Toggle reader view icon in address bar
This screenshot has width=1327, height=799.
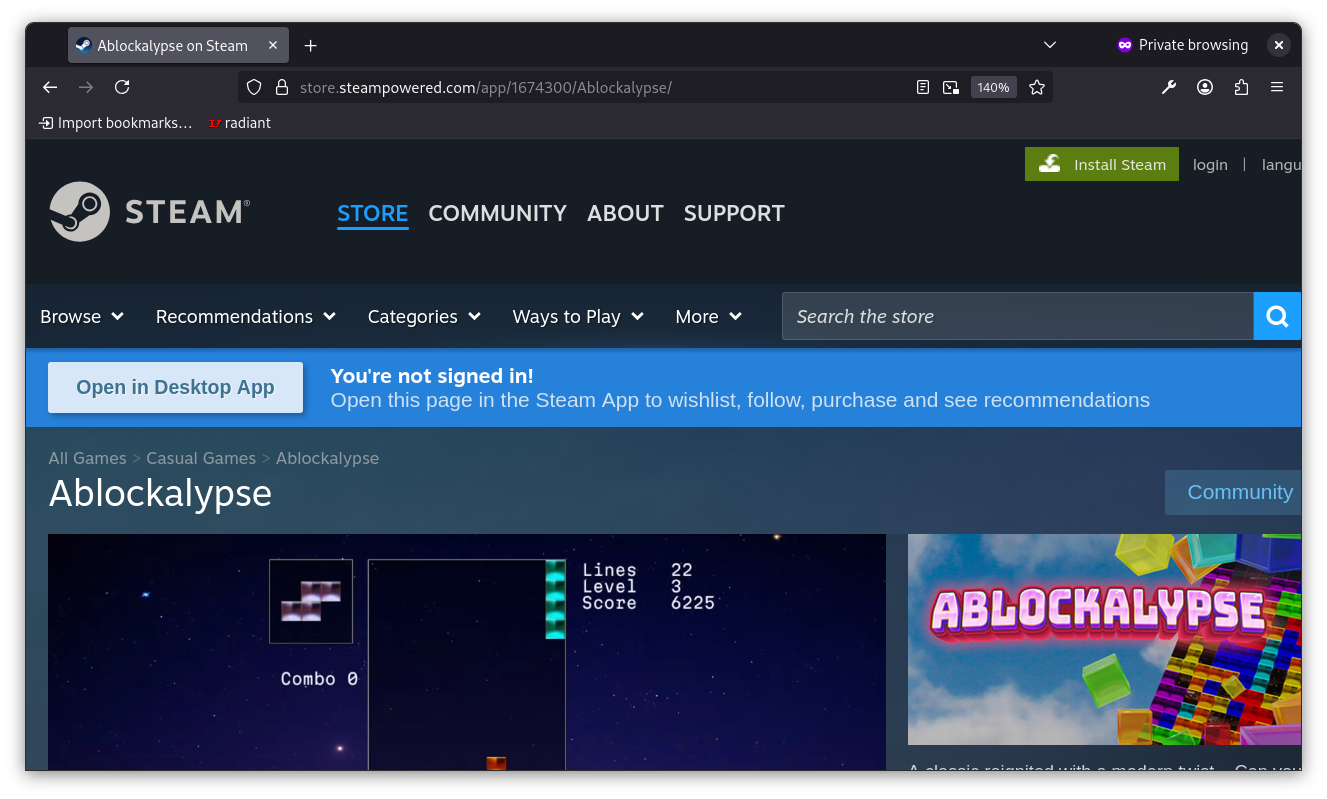click(x=923, y=87)
